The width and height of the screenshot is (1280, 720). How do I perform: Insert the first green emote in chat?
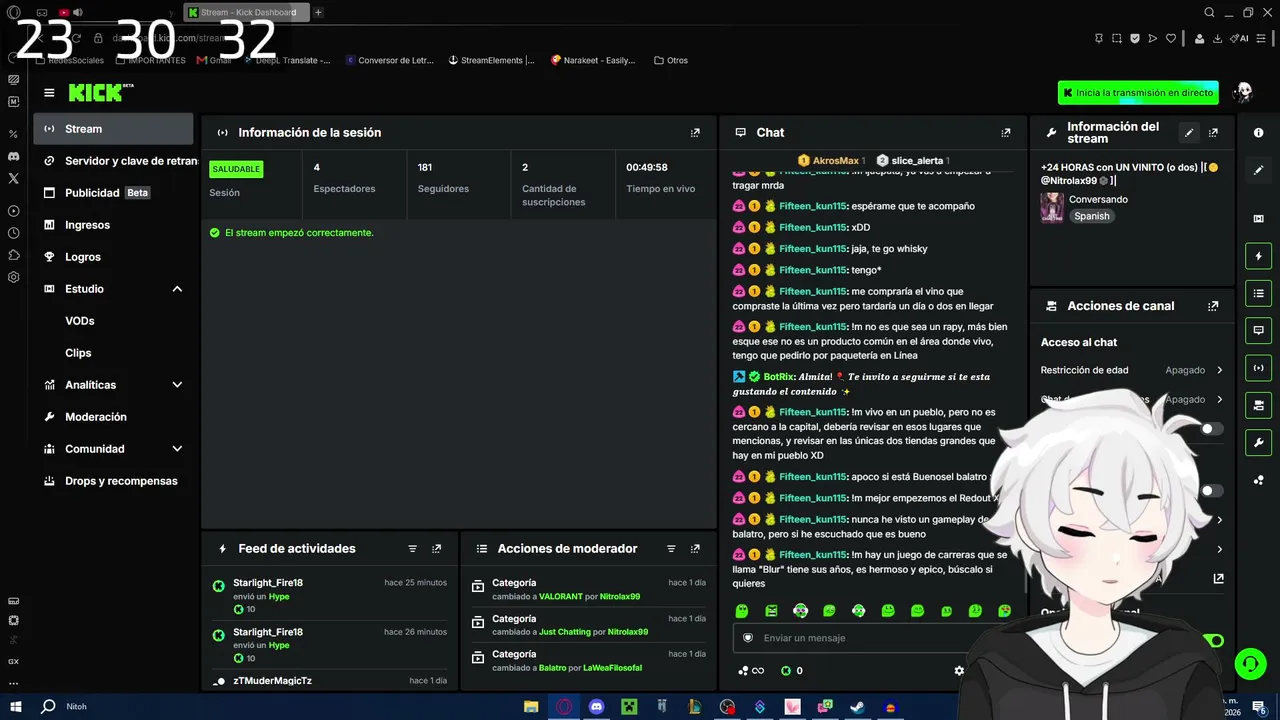coord(742,611)
